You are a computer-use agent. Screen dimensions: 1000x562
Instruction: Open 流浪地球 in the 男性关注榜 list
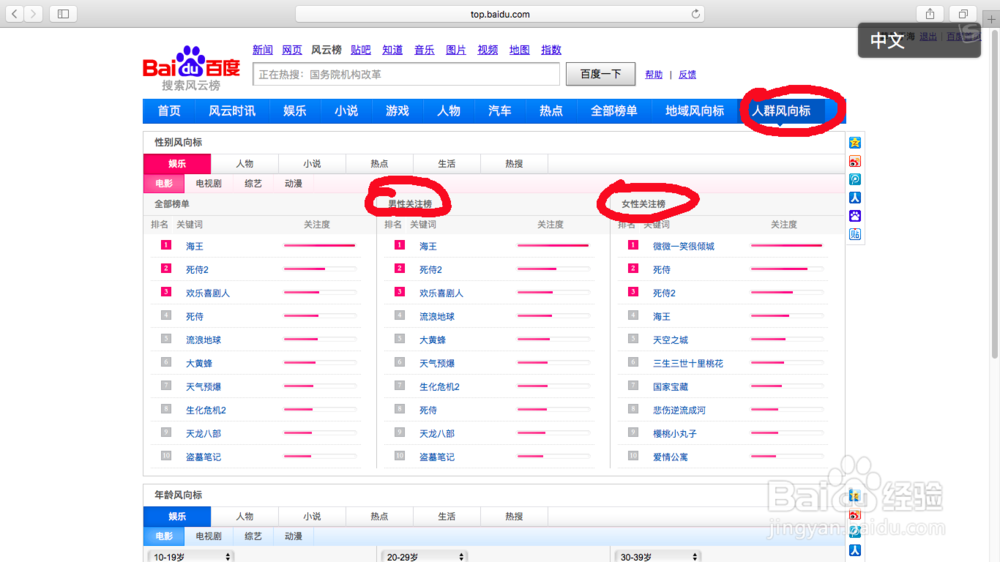tap(437, 316)
